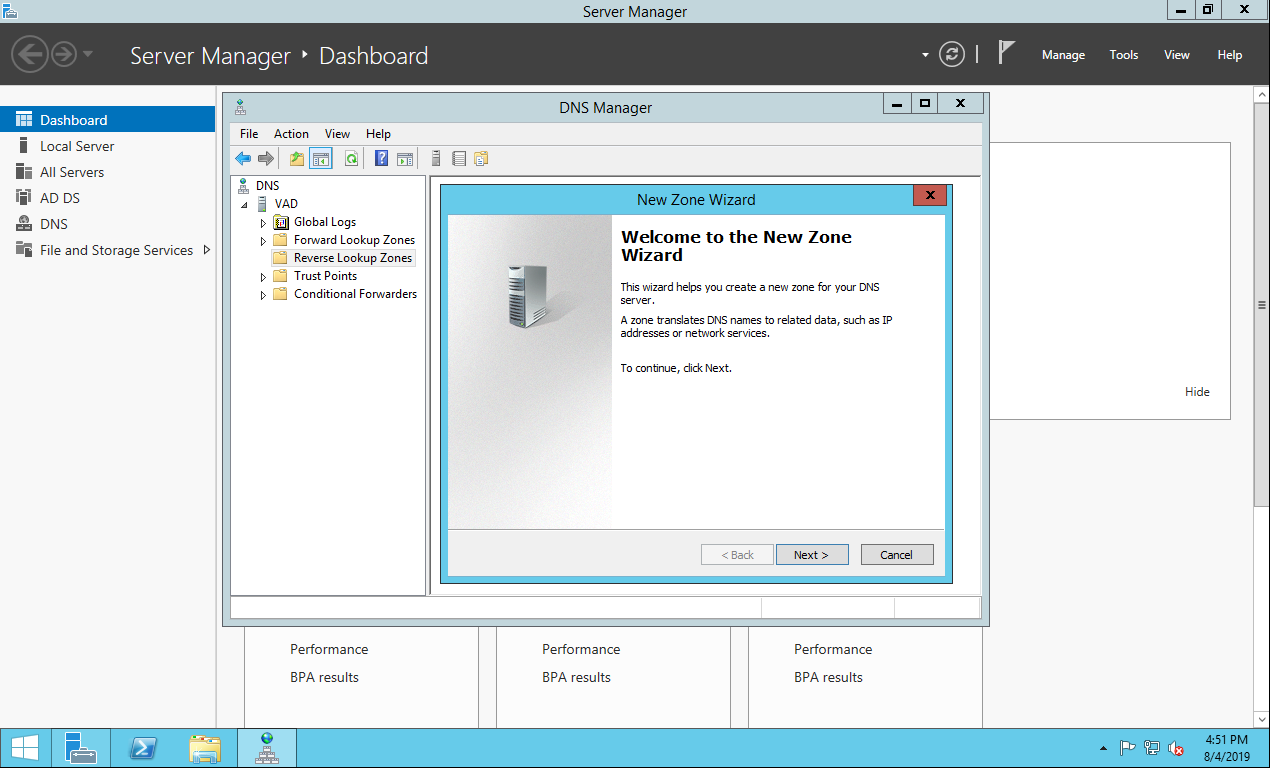This screenshot has height=768, width=1270.
Task: Click the Show/Hide Console Tree toolbar icon
Action: 321,158
